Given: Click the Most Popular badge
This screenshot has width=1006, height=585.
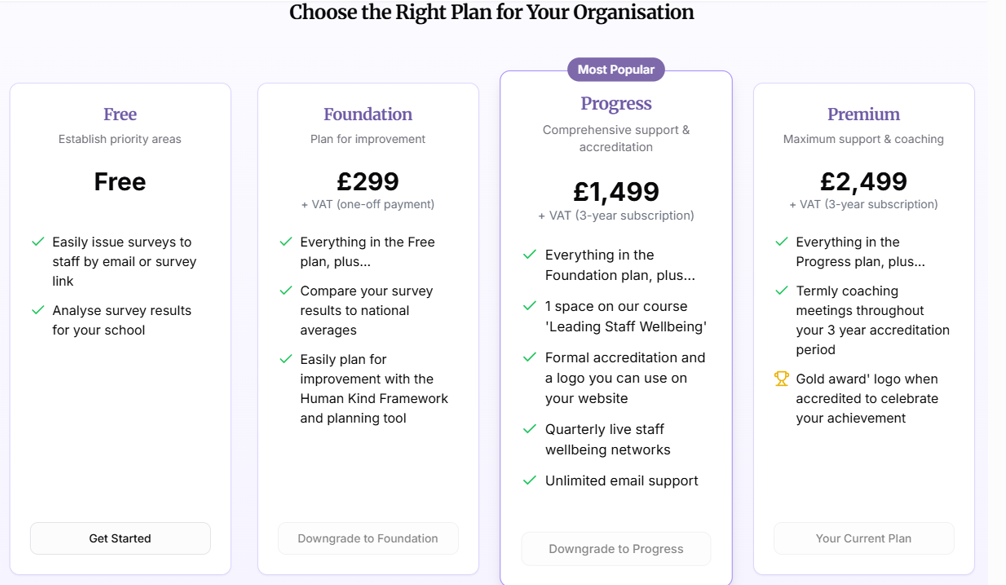Looking at the screenshot, I should 616,69.
